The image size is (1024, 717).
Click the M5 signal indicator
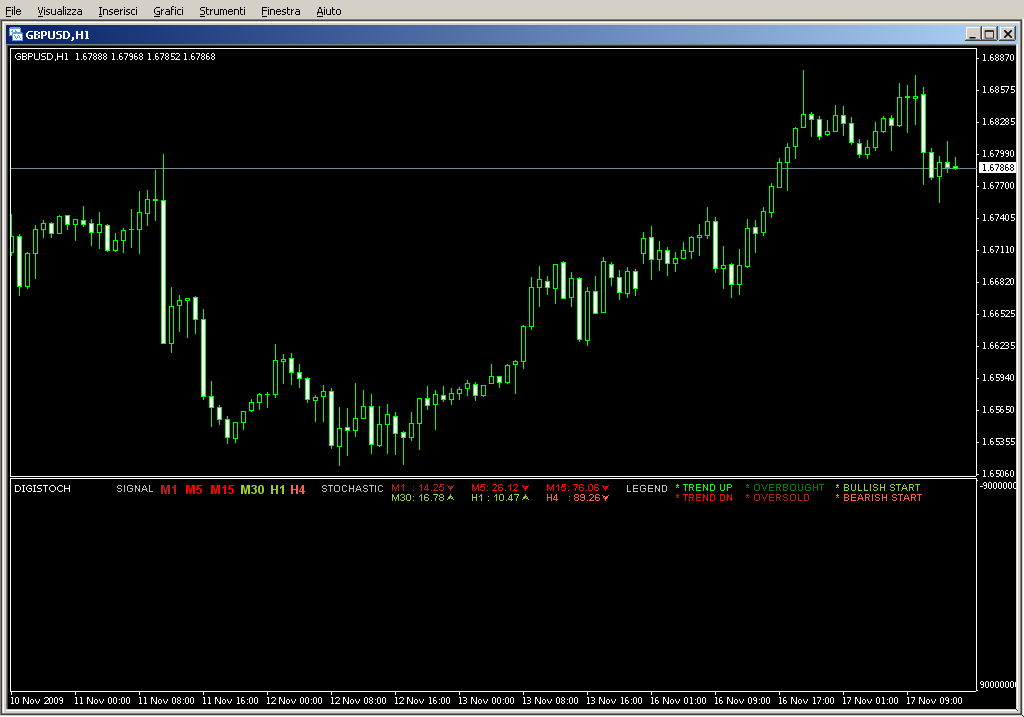[194, 490]
